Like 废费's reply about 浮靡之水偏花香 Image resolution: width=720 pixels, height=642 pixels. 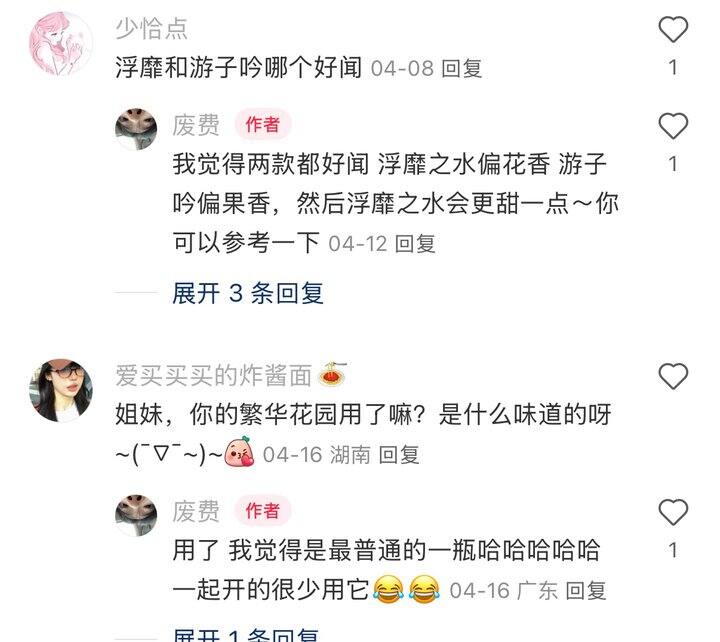pyautogui.click(x=673, y=126)
